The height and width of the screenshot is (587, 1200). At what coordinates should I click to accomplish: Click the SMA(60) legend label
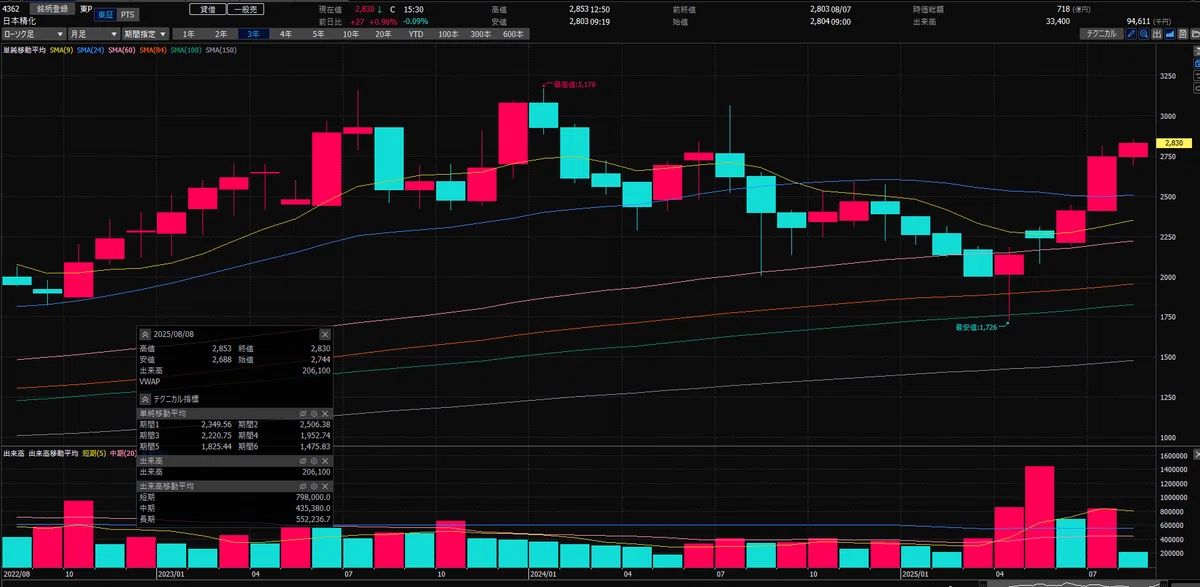(x=122, y=50)
